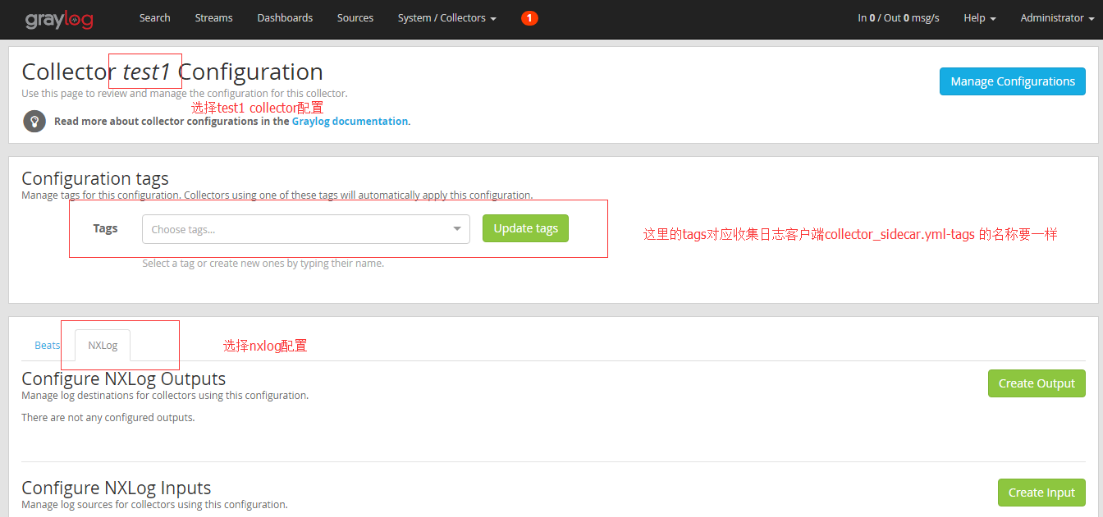1103x517 pixels.
Task: Click the Graylog logo
Action: 59,19
